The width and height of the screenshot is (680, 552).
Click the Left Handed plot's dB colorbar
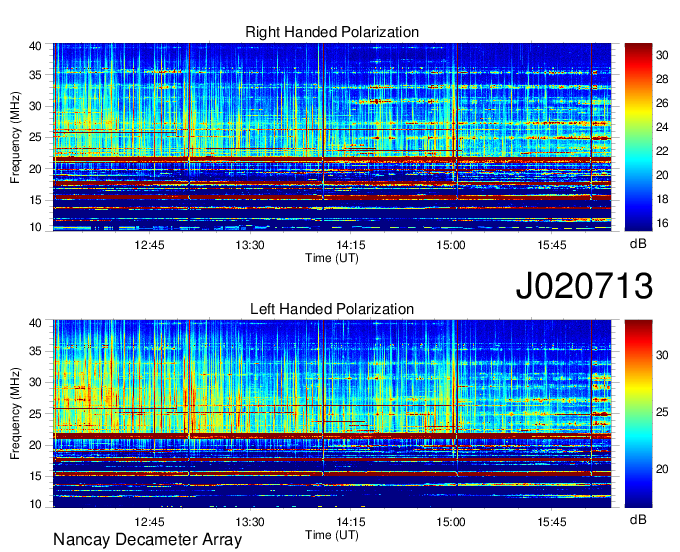[x=638, y=414]
